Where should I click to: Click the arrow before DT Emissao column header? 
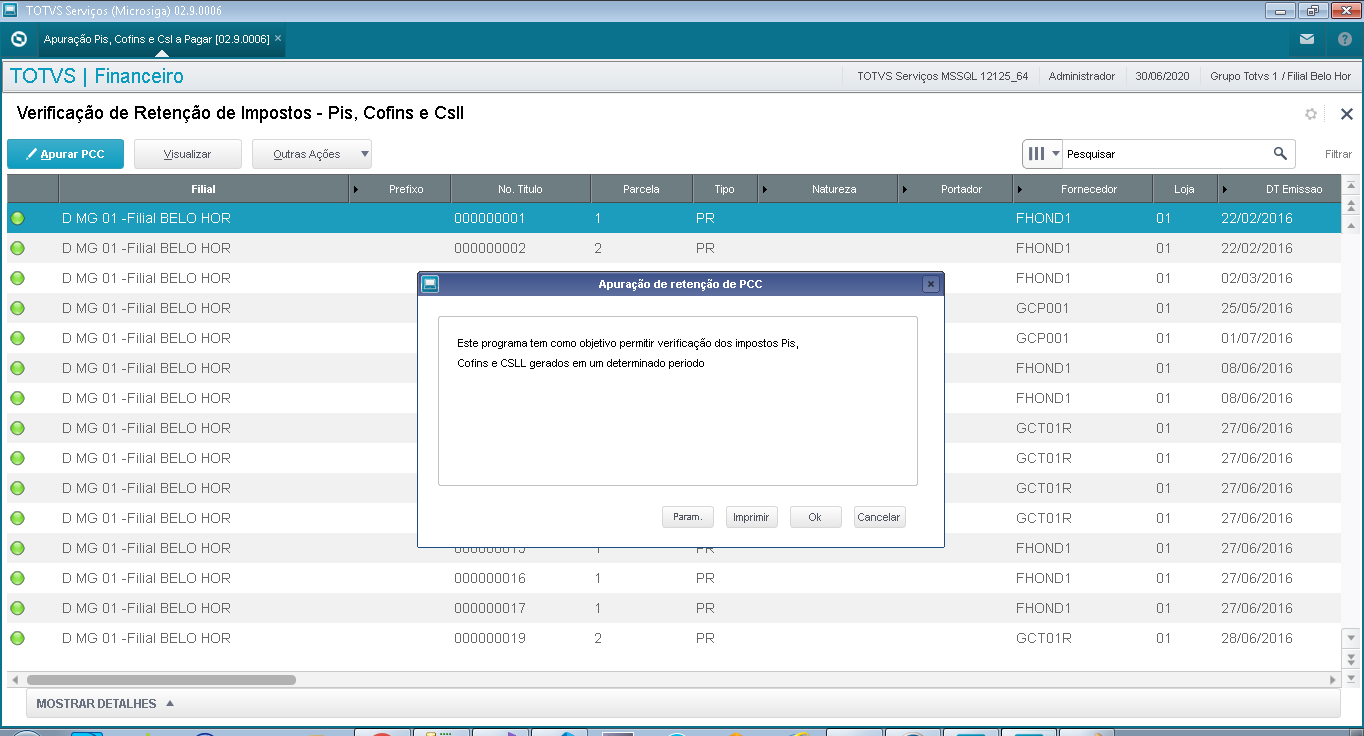tap(1225, 189)
